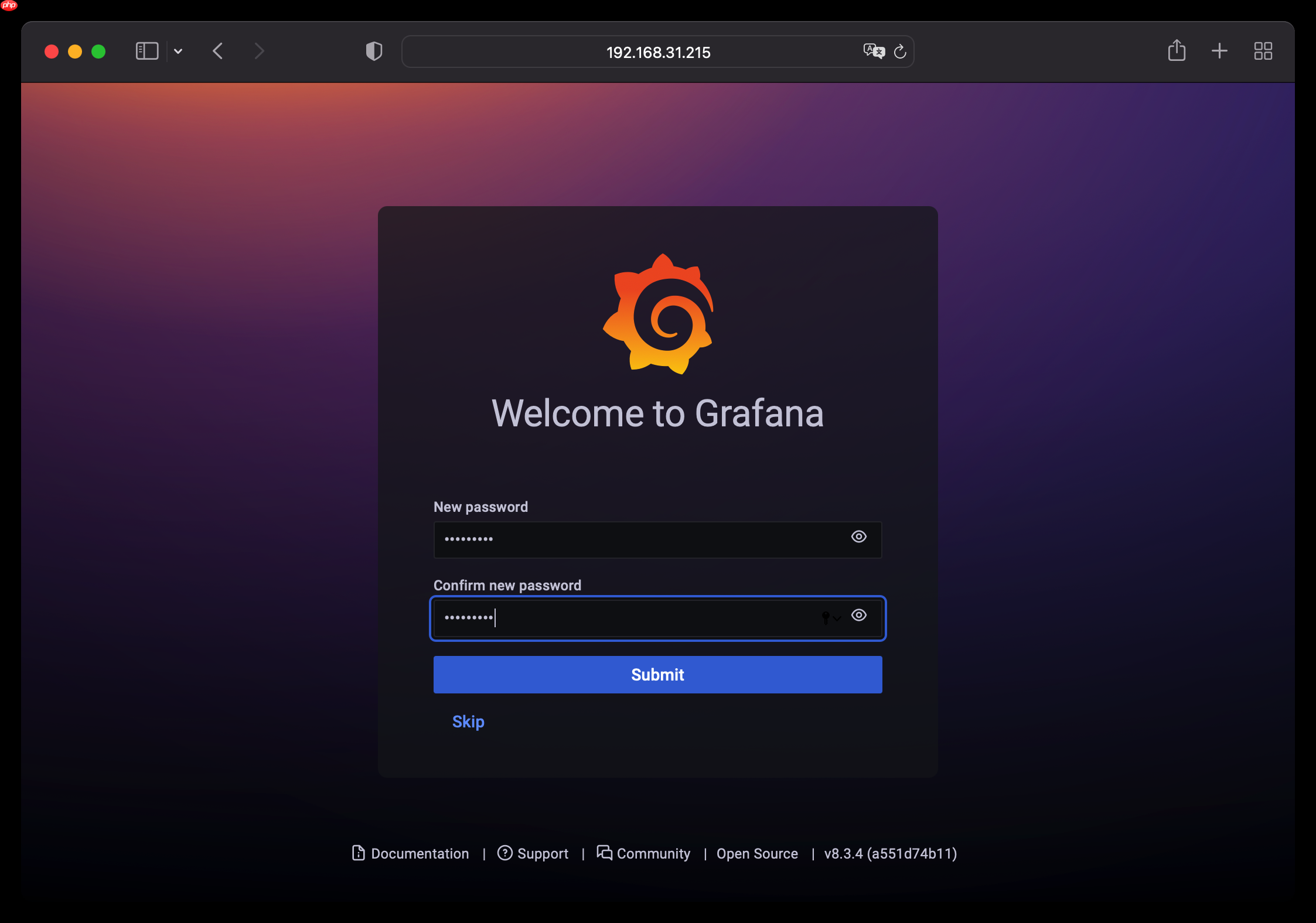
Task: Click the Support question mark icon
Action: tap(504, 853)
